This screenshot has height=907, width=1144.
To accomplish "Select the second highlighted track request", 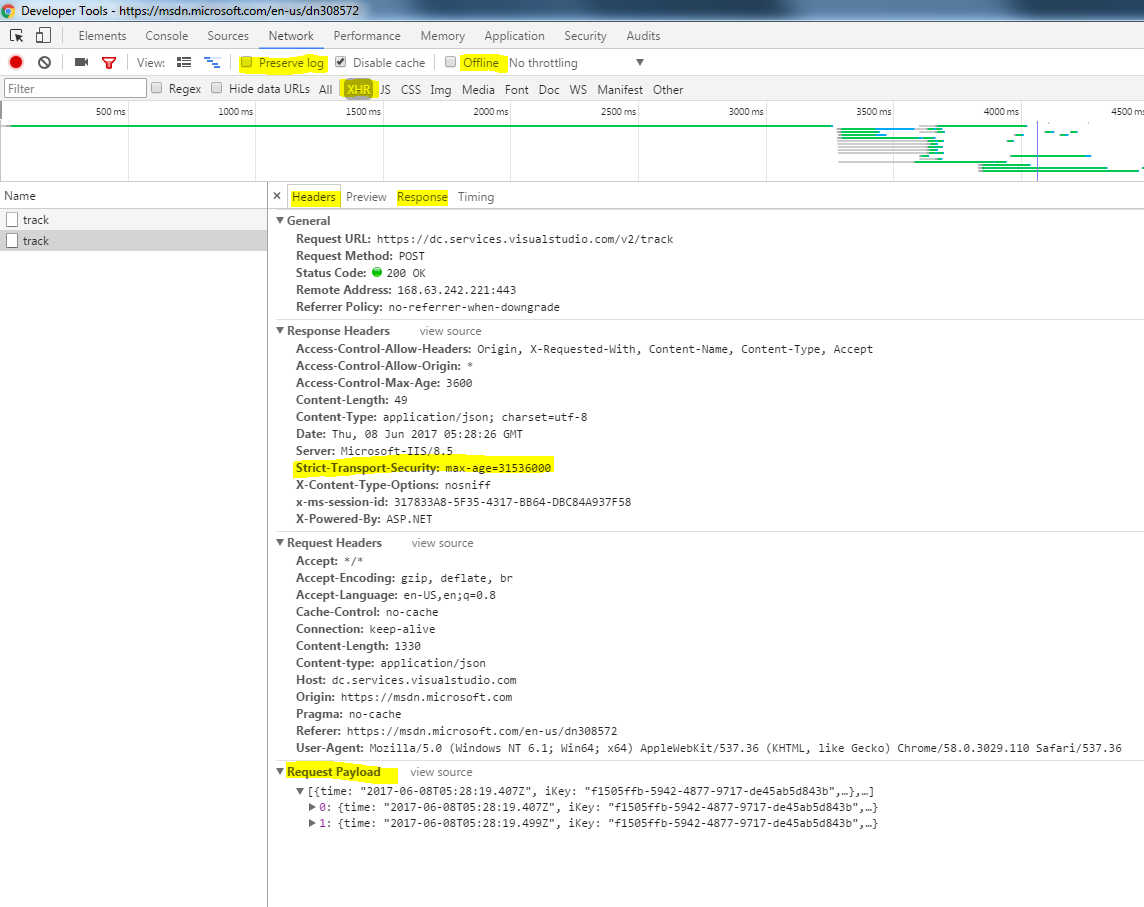I will [x=134, y=241].
